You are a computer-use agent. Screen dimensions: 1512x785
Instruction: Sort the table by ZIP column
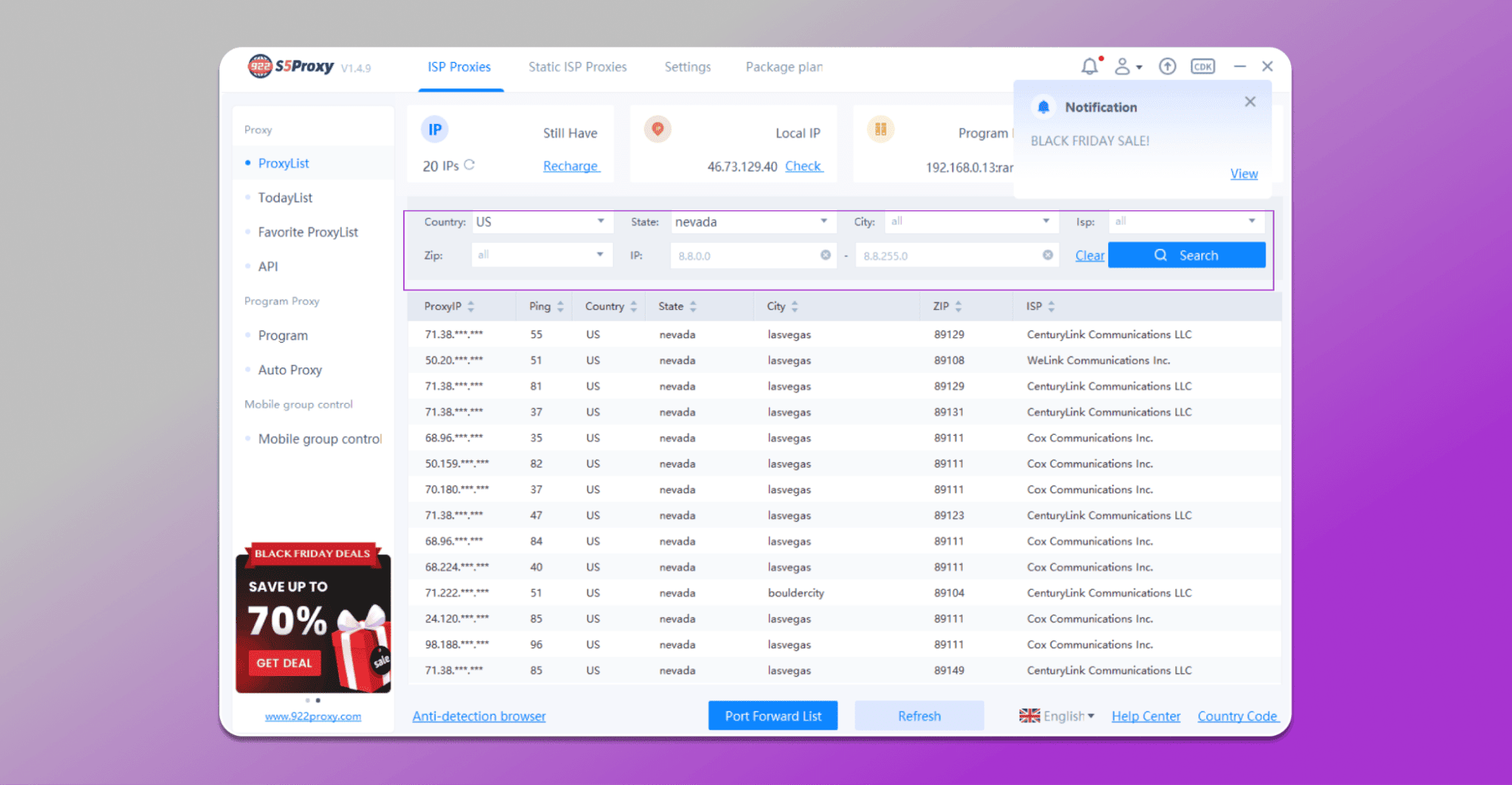pos(958,306)
